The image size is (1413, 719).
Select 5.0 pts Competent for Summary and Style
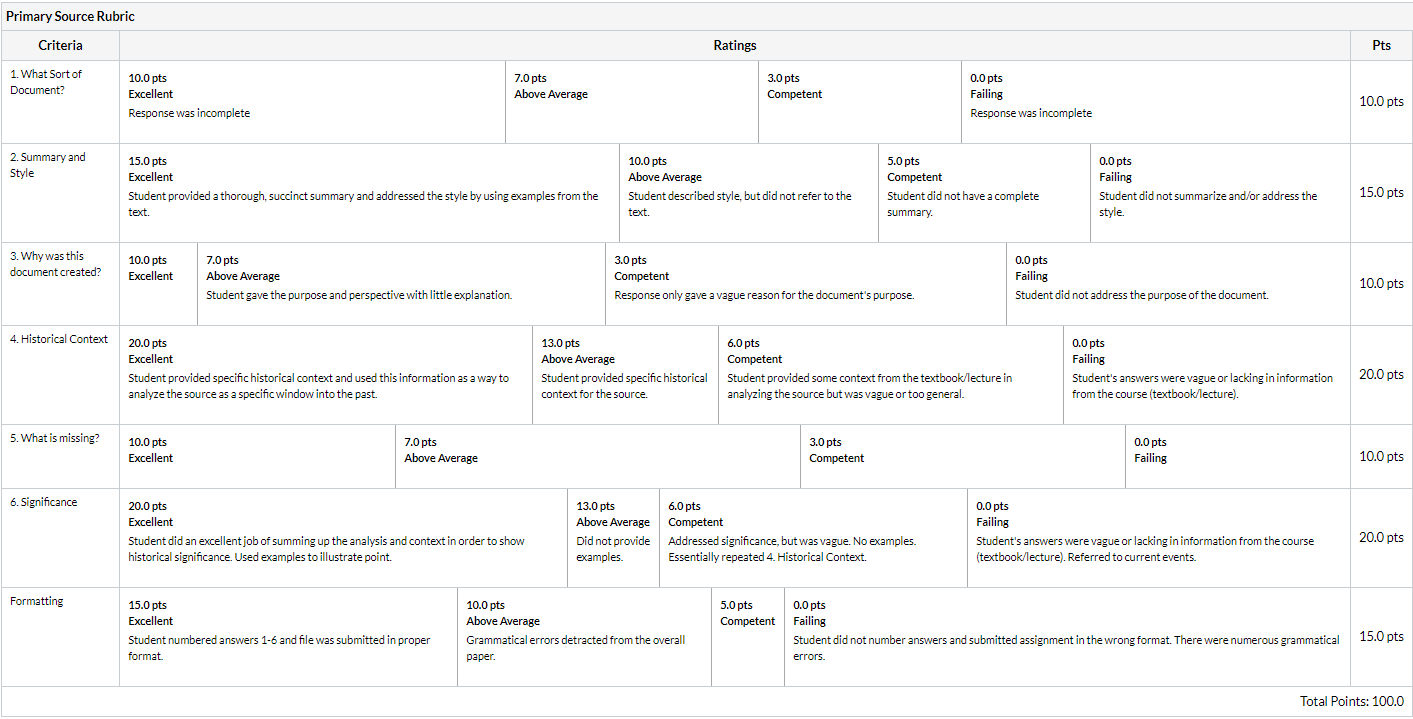click(x=984, y=193)
